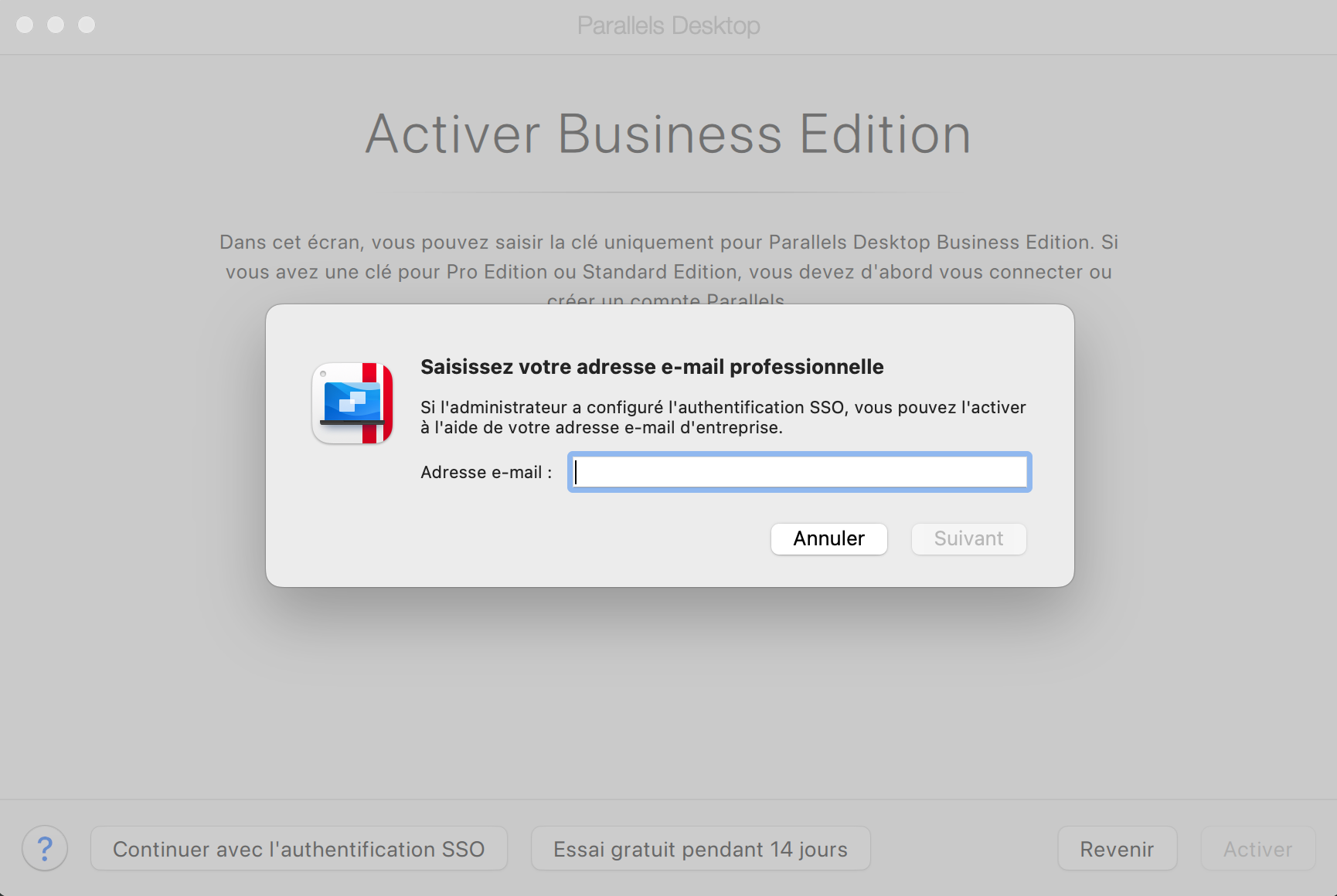The width and height of the screenshot is (1337, 896).
Task: Click the Suivant button
Action: tap(968, 538)
